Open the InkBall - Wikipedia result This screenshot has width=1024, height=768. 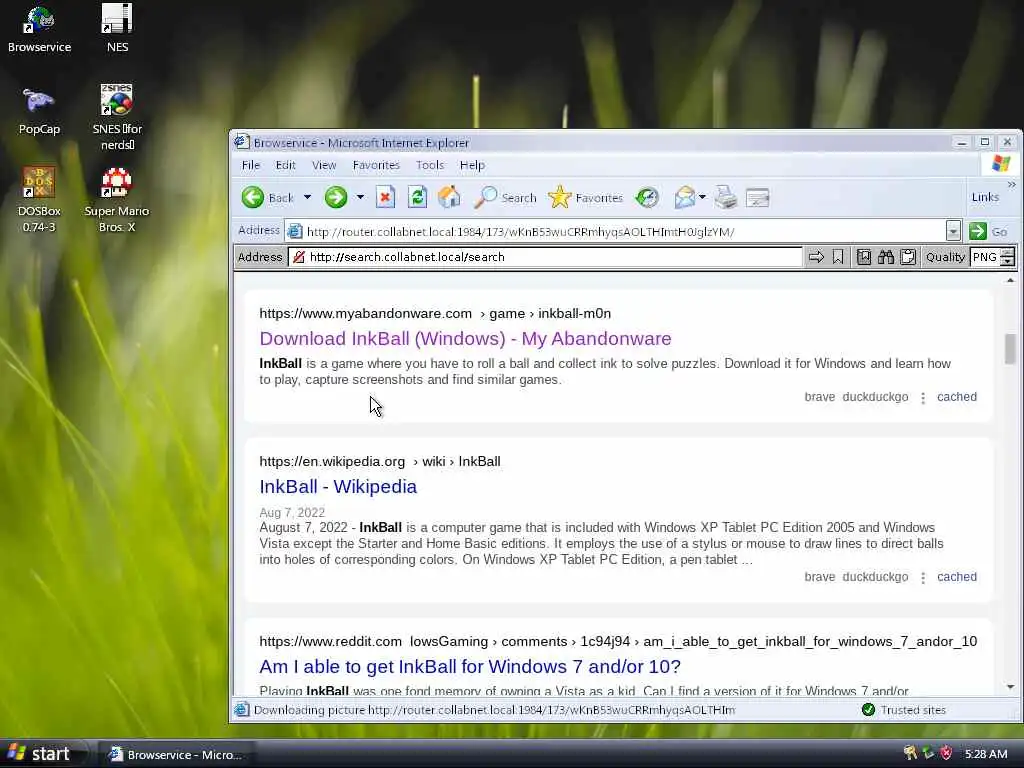coord(338,487)
